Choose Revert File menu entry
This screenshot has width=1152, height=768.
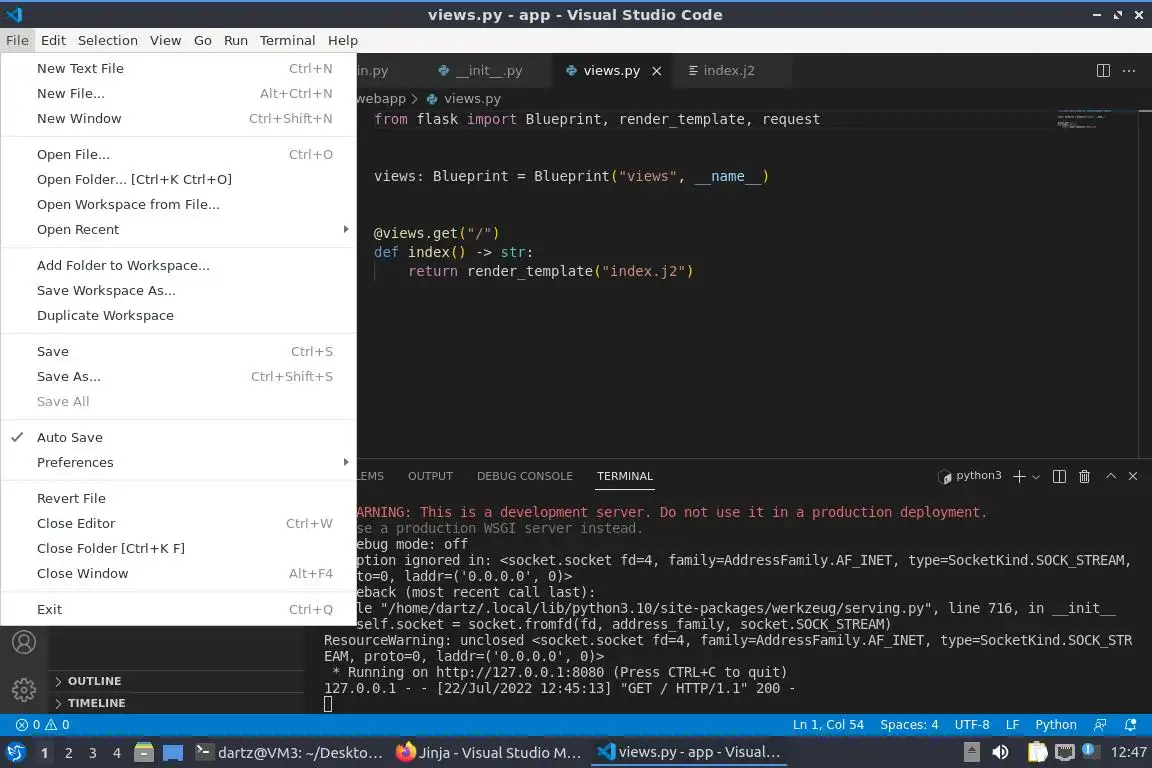tap(179, 498)
